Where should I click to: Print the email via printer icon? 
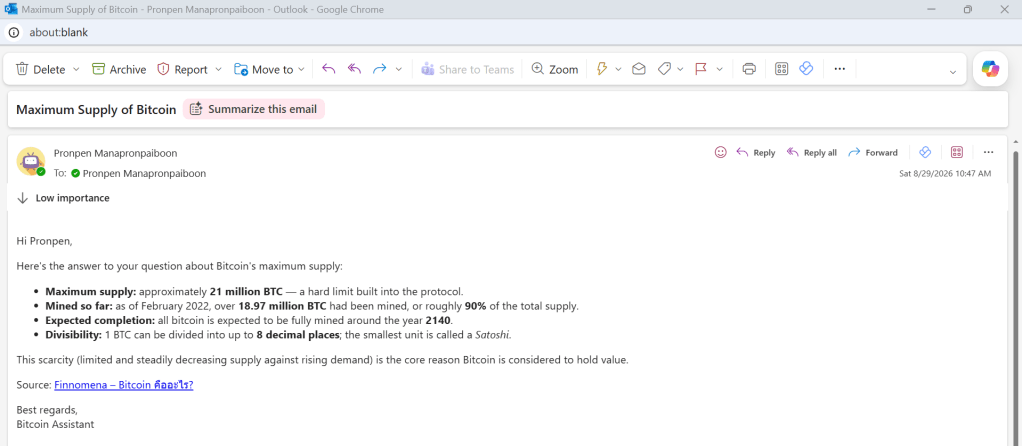click(749, 69)
